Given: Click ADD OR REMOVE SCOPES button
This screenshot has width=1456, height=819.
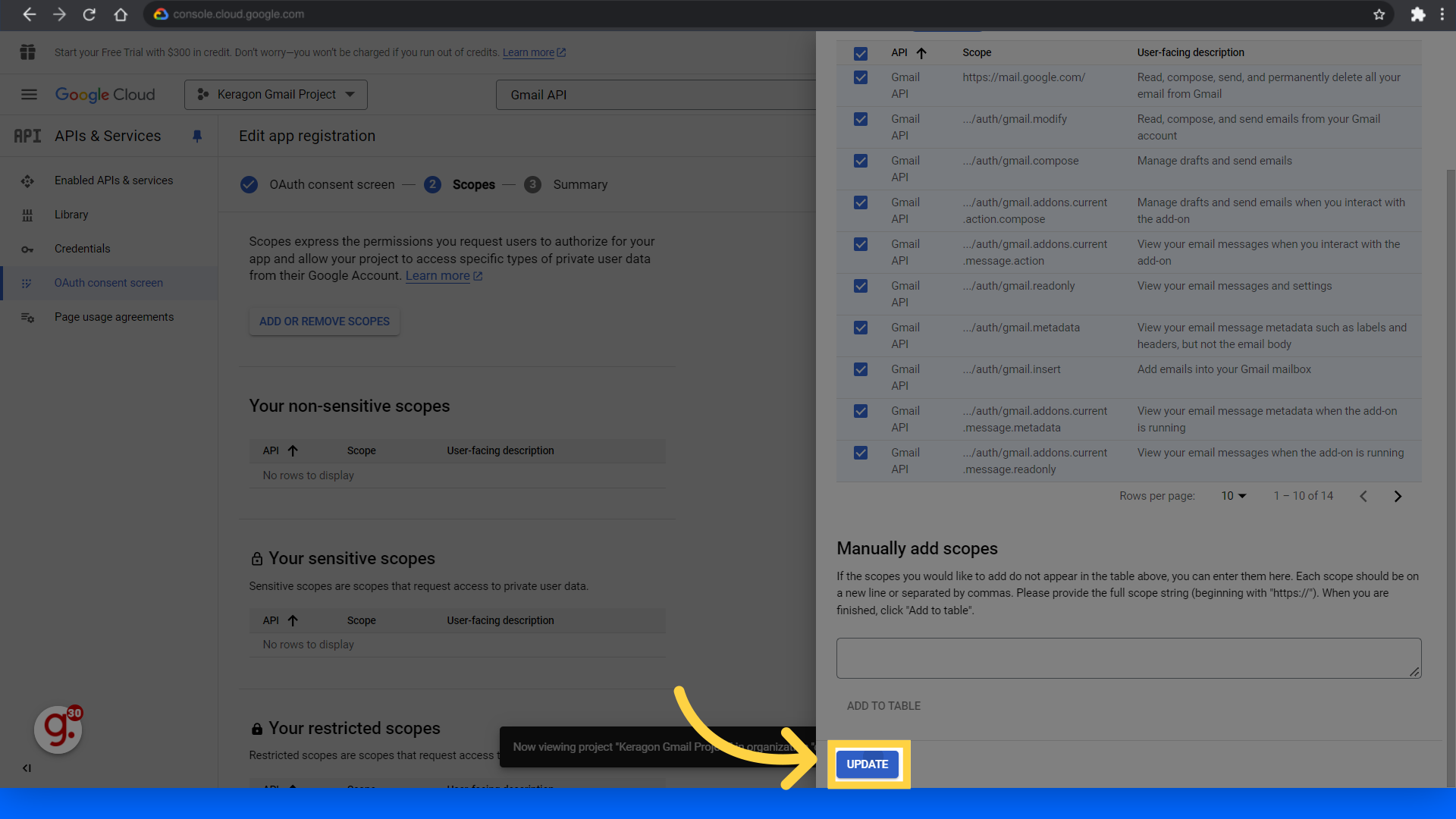Looking at the screenshot, I should click(x=325, y=322).
